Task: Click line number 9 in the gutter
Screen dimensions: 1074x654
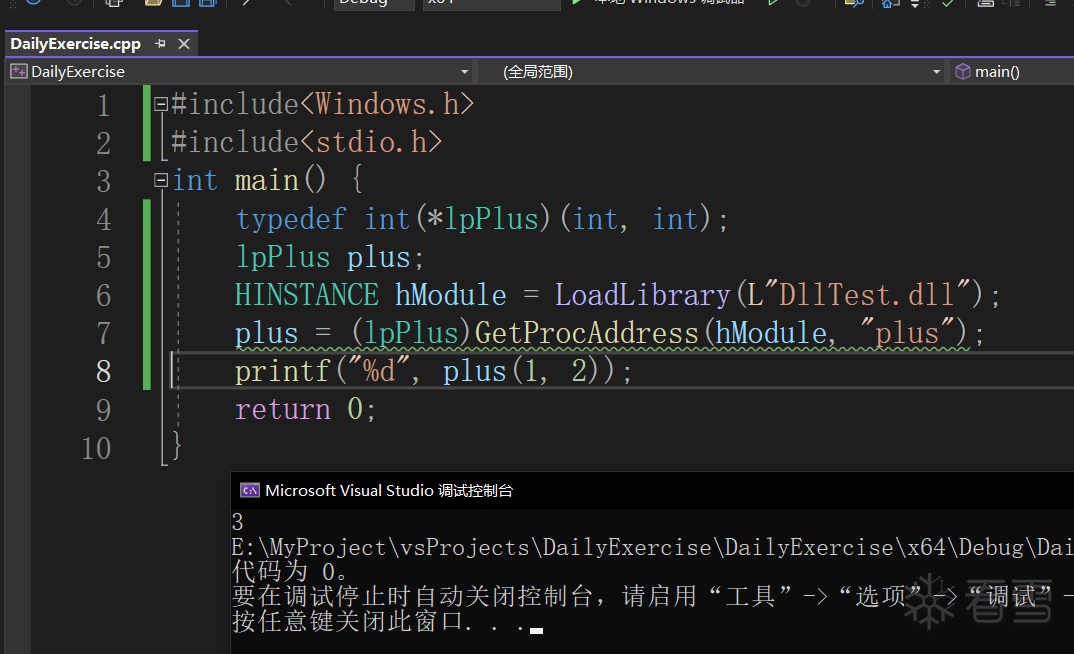Action: (103, 410)
